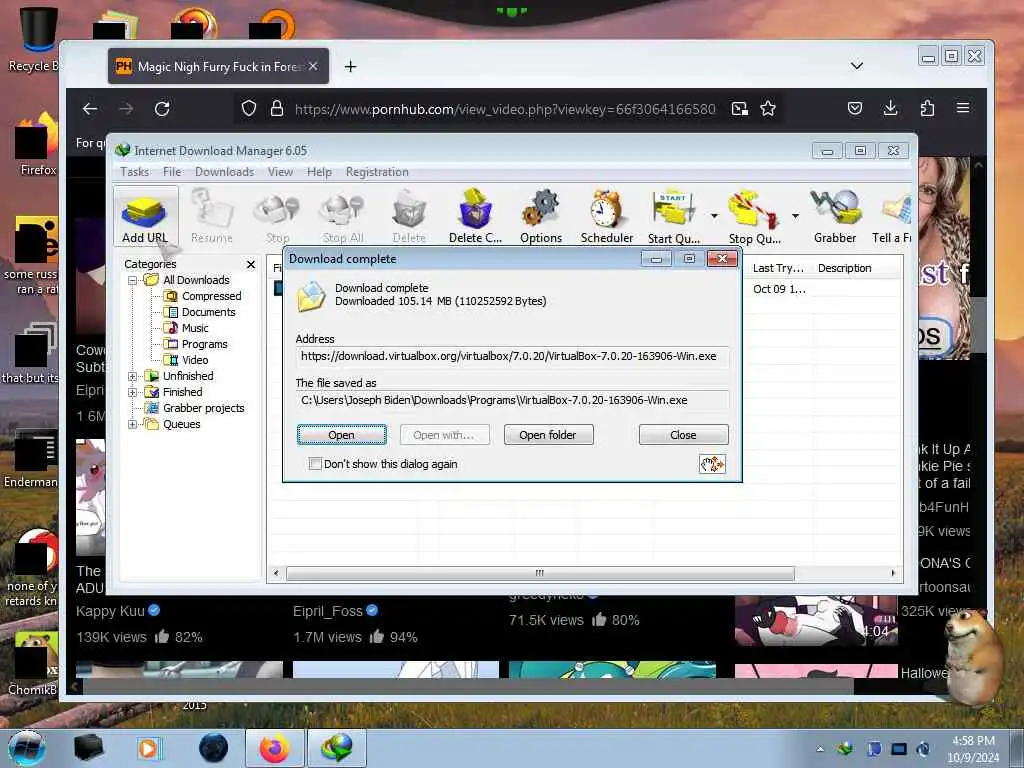Click the file saved as path field
Image resolution: width=1024 pixels, height=768 pixels.
(x=512, y=400)
